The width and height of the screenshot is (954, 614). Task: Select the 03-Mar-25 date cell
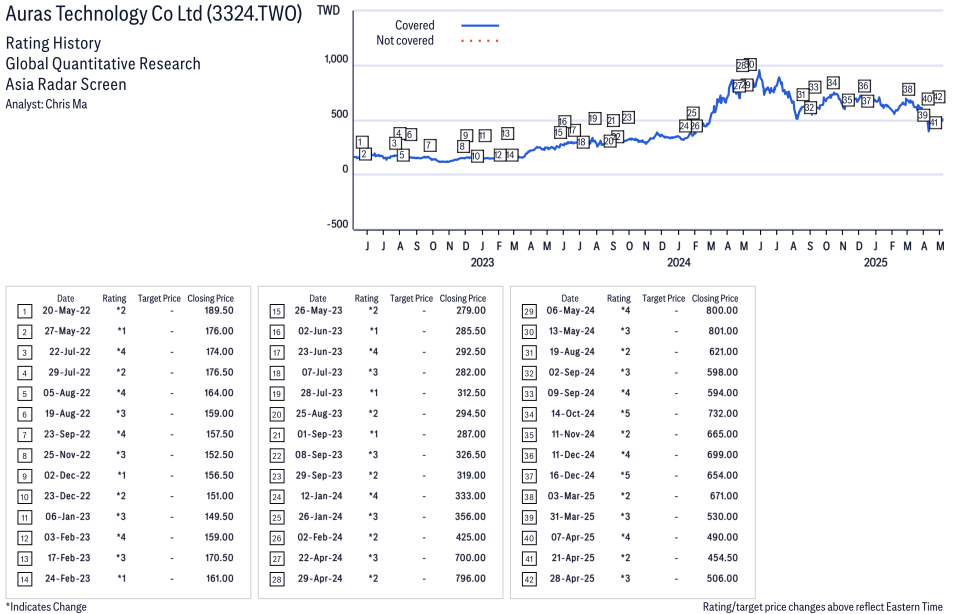pos(571,496)
